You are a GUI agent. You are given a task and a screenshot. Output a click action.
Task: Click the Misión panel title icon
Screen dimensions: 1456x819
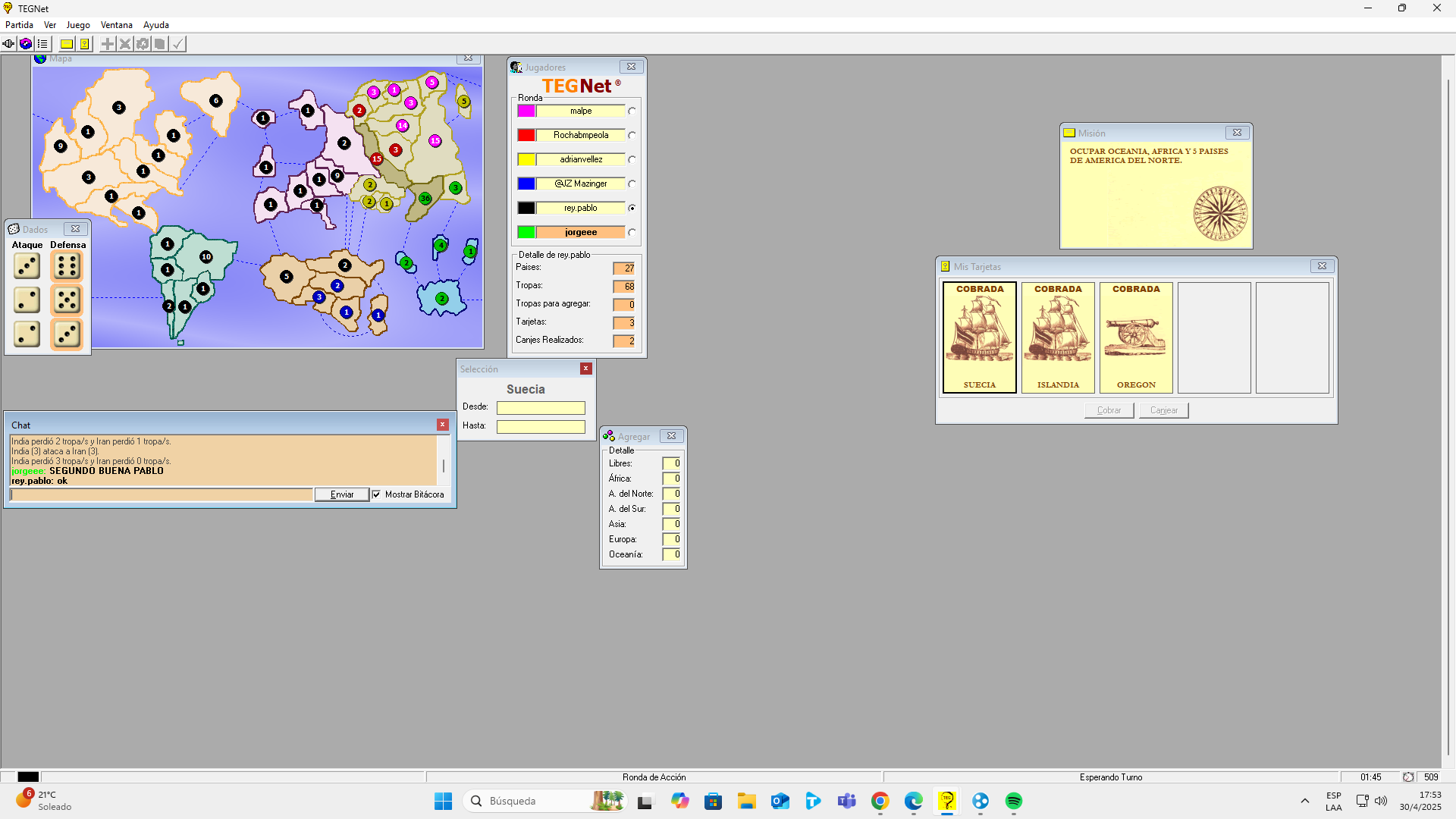coord(1069,133)
